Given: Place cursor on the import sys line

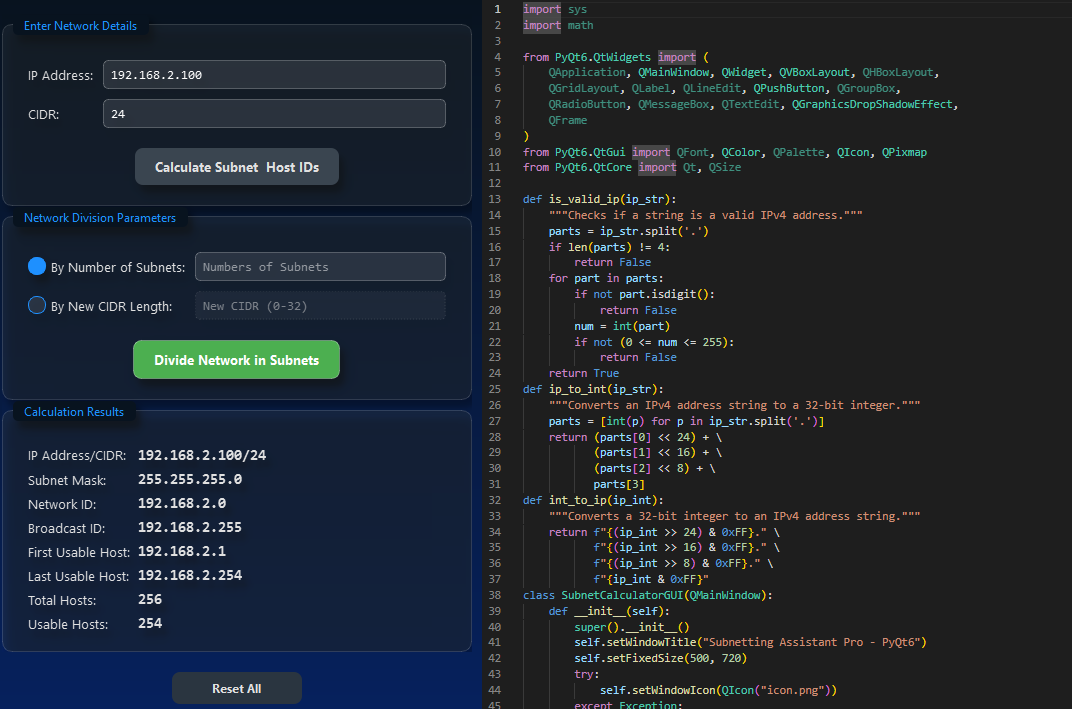Looking at the screenshot, I should pyautogui.click(x=556, y=9).
